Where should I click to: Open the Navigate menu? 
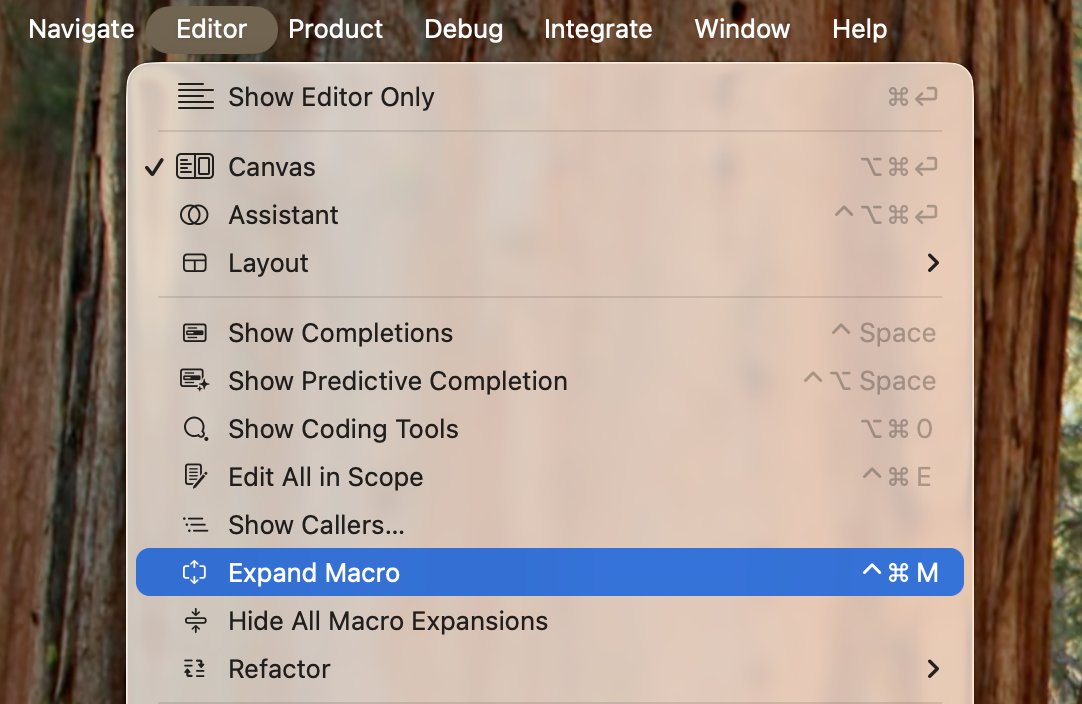81,29
